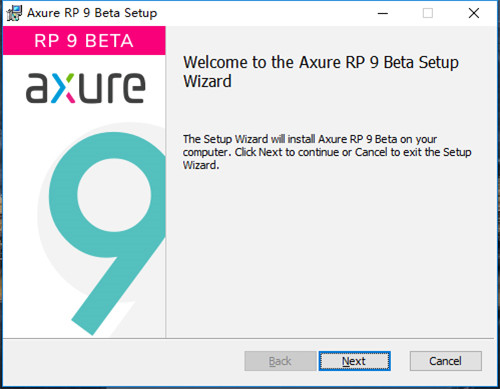Click the axure wordmark logo

click(x=86, y=88)
